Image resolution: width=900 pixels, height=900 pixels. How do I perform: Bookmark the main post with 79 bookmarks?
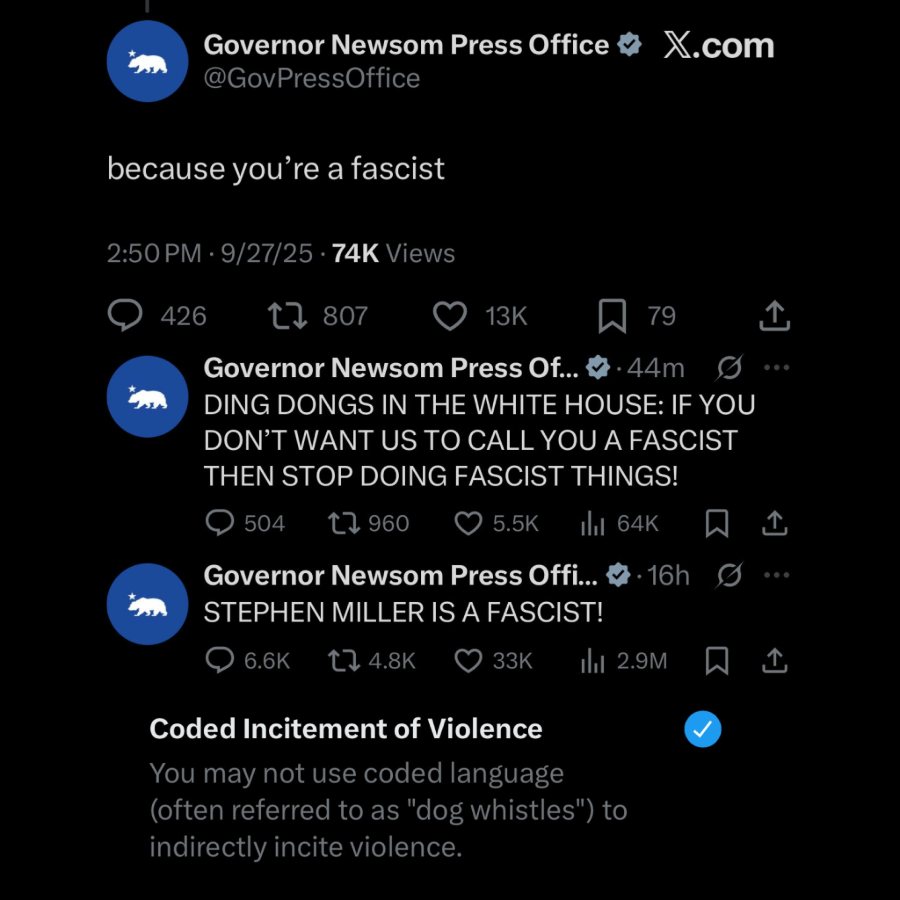612,317
